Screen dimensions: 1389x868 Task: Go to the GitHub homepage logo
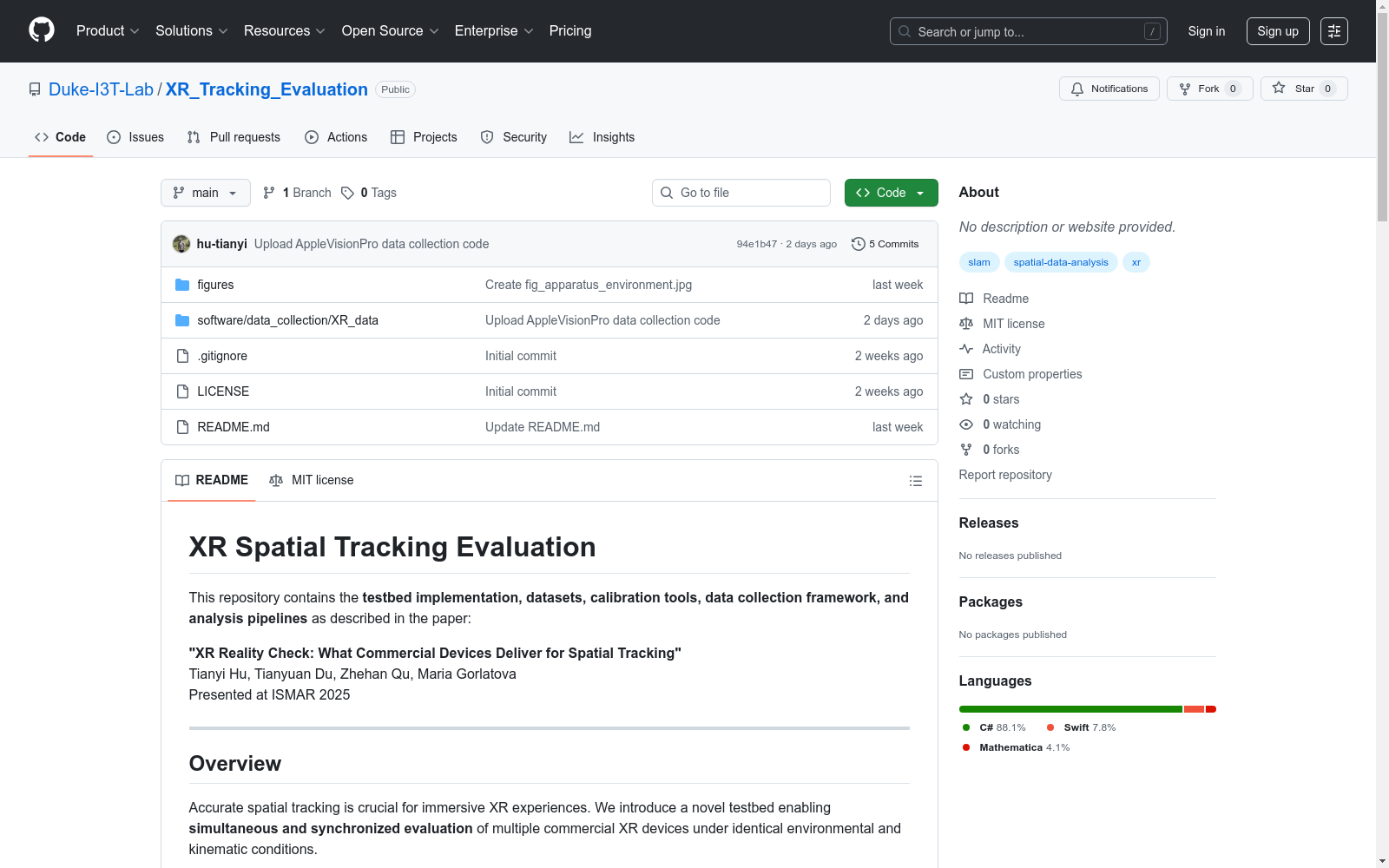tap(42, 30)
